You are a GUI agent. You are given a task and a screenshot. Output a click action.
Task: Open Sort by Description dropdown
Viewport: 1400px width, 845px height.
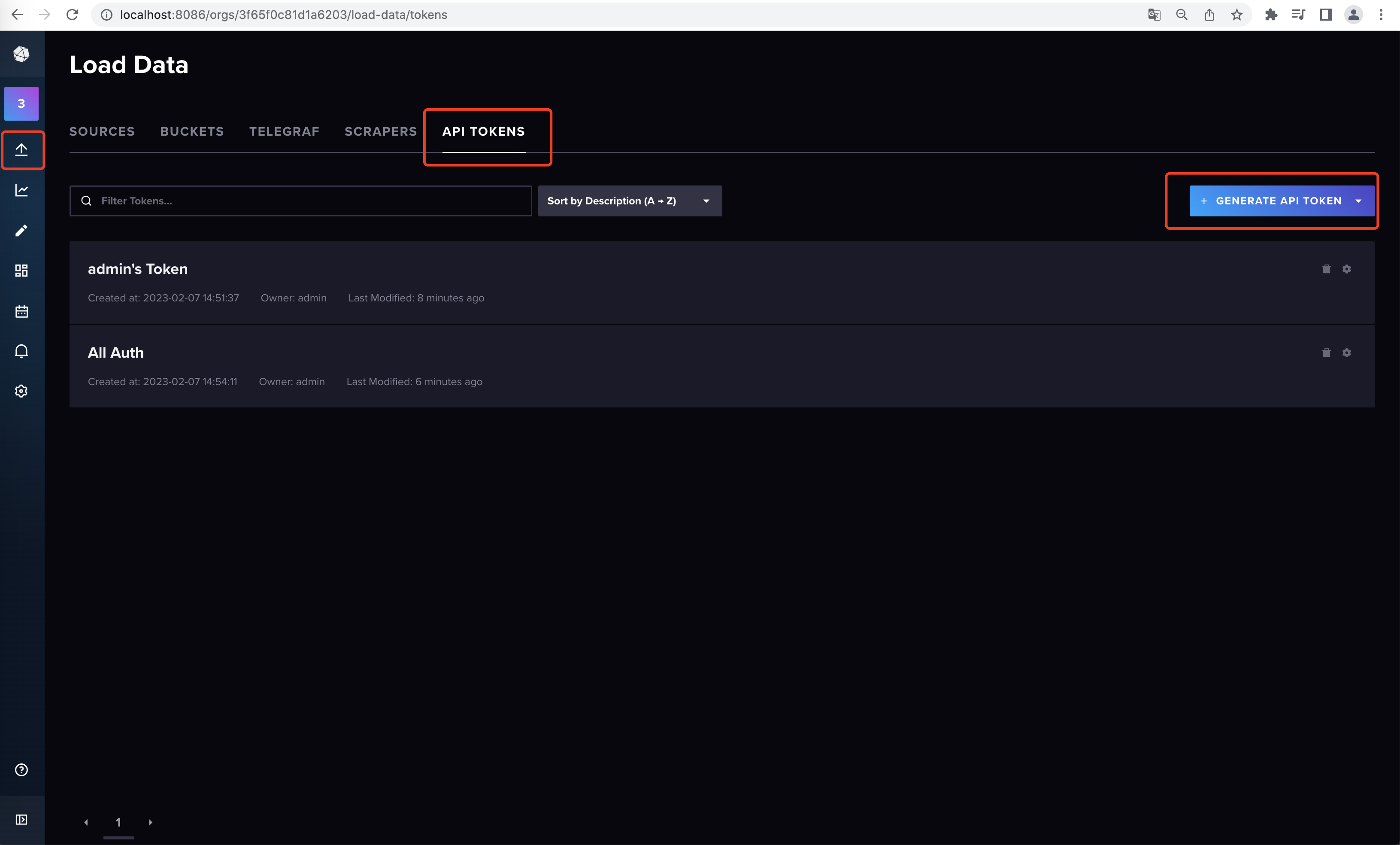point(630,201)
